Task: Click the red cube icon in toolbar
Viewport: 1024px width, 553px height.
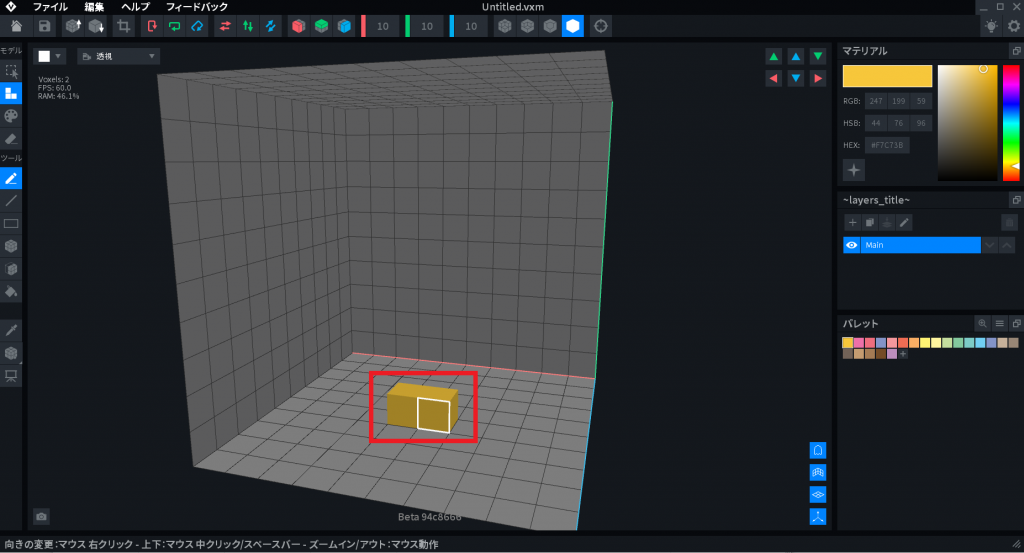Action: pyautogui.click(x=297, y=26)
